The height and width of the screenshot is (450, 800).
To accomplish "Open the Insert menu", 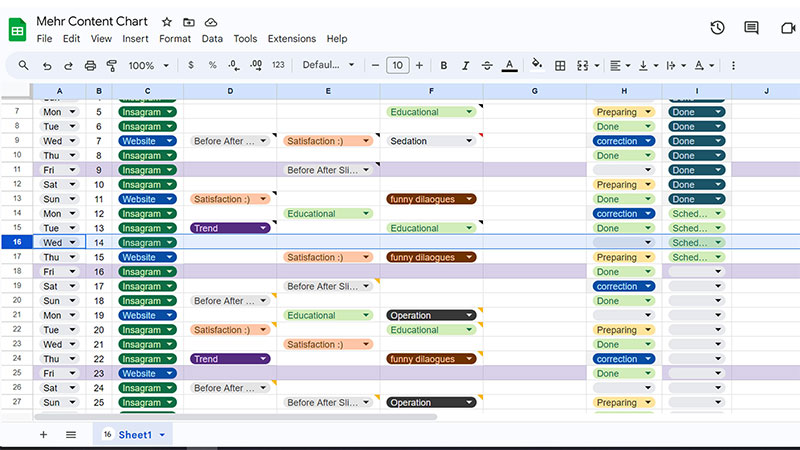I will [x=135, y=39].
